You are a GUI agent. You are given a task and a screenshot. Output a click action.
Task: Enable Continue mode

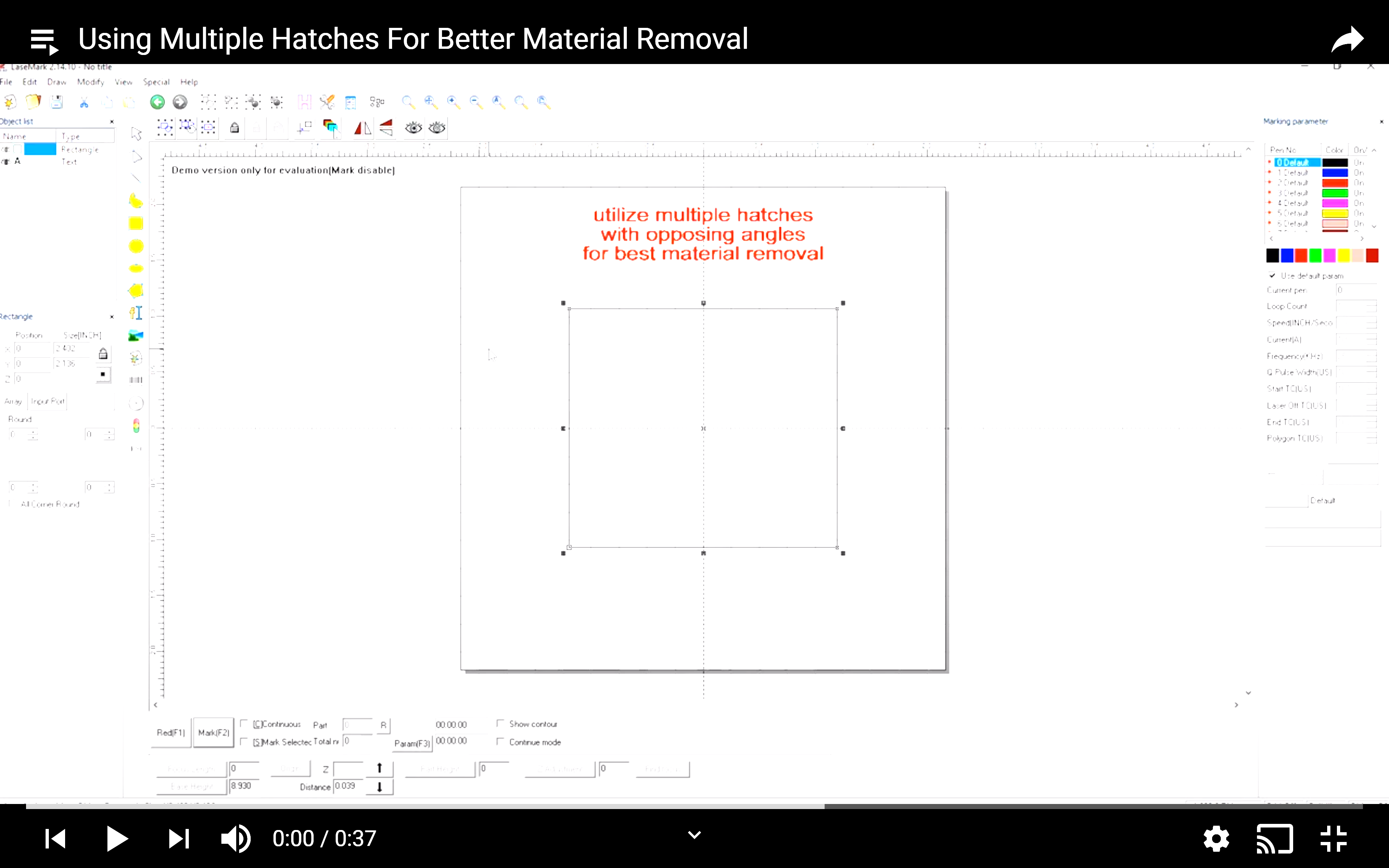tap(500, 742)
